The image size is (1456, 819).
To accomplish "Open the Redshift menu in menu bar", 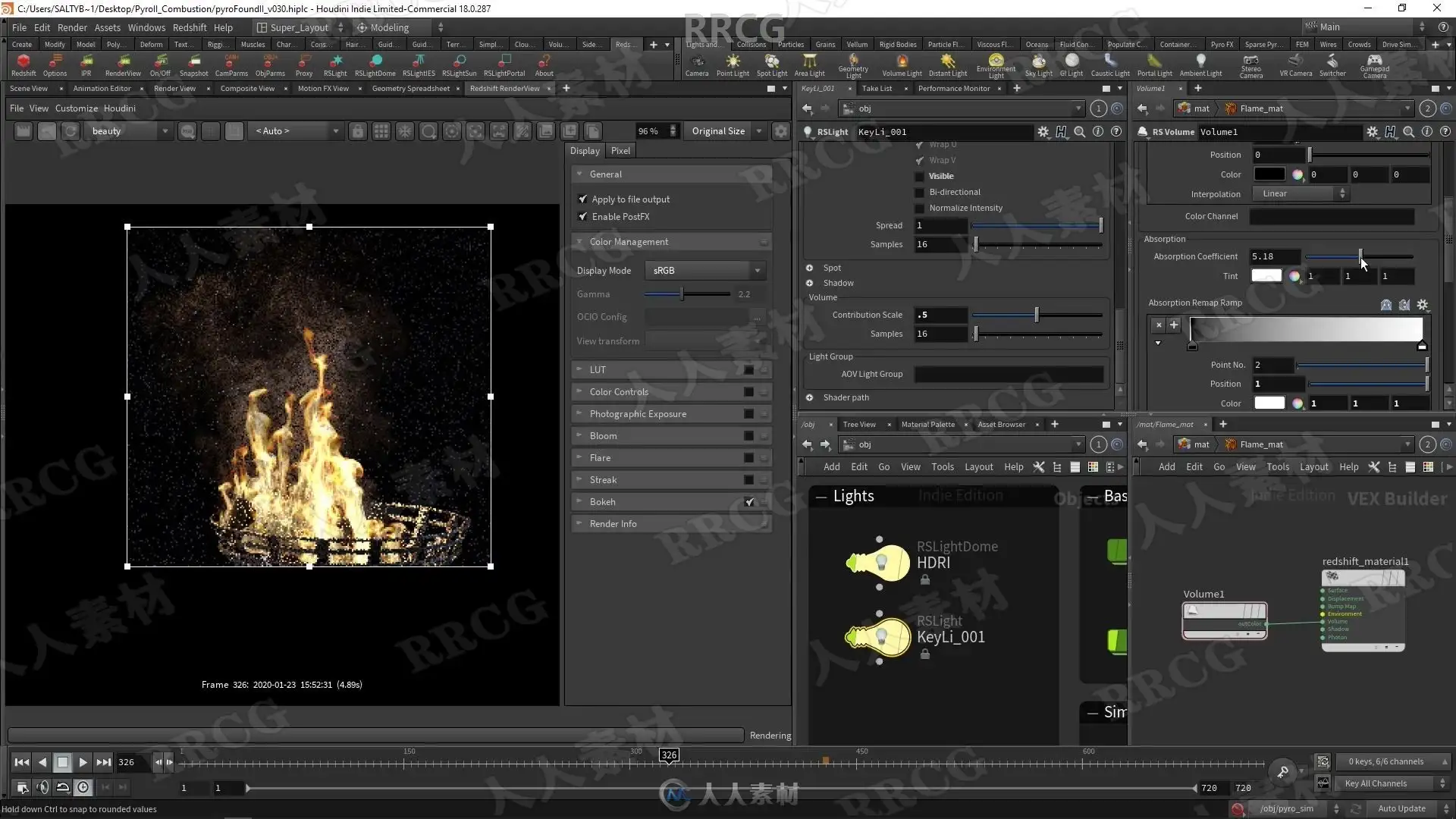I will coord(189,27).
